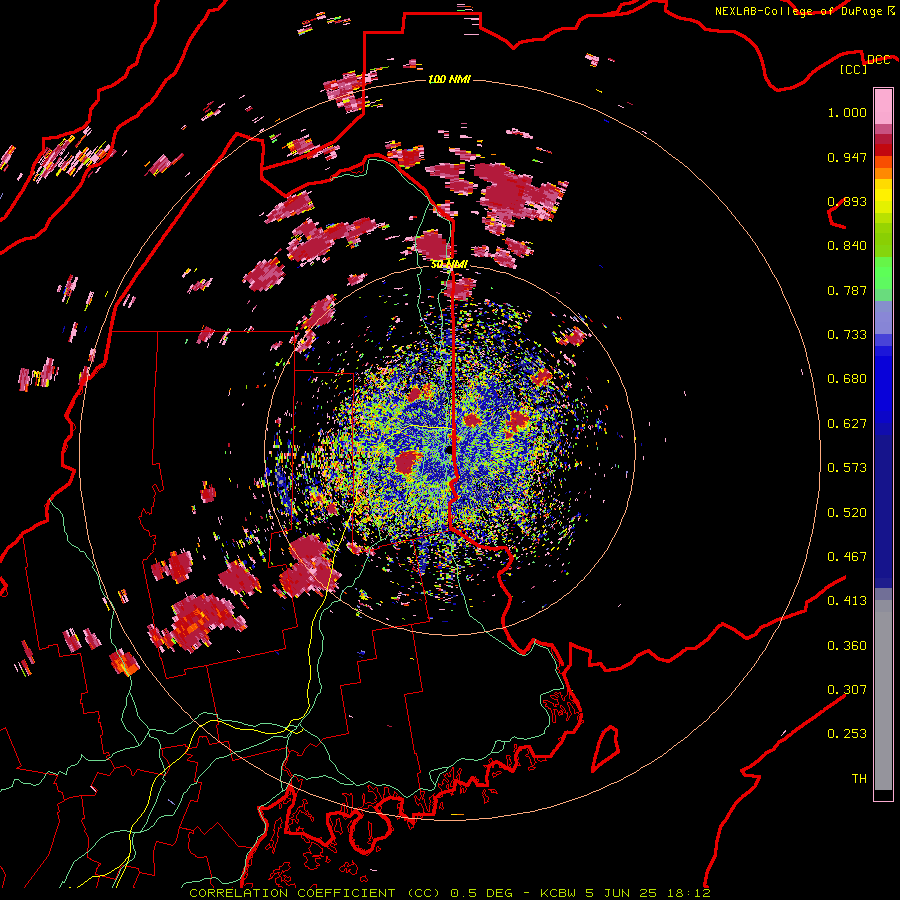Click the 0.787 scale value

point(847,290)
